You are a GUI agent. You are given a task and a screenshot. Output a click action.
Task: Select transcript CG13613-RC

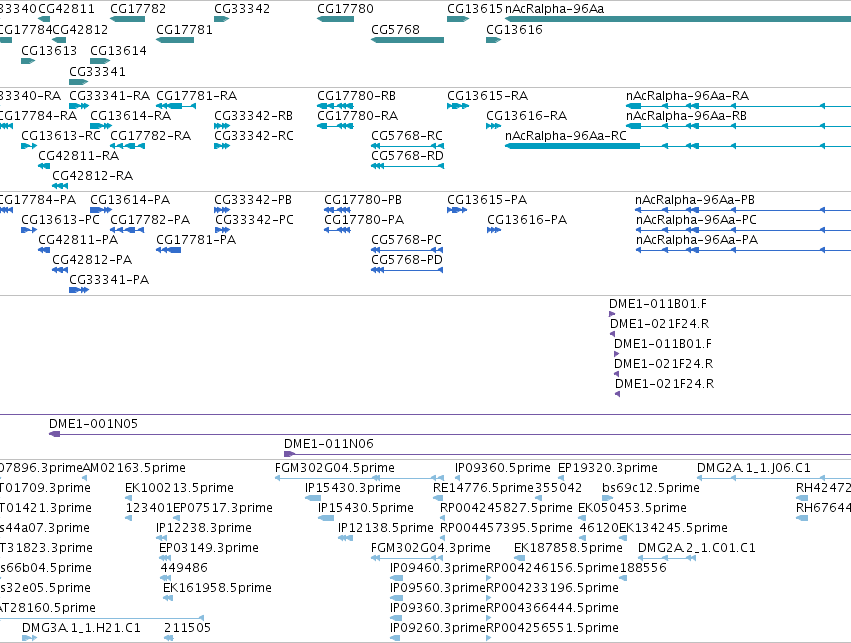pyautogui.click(x=61, y=136)
